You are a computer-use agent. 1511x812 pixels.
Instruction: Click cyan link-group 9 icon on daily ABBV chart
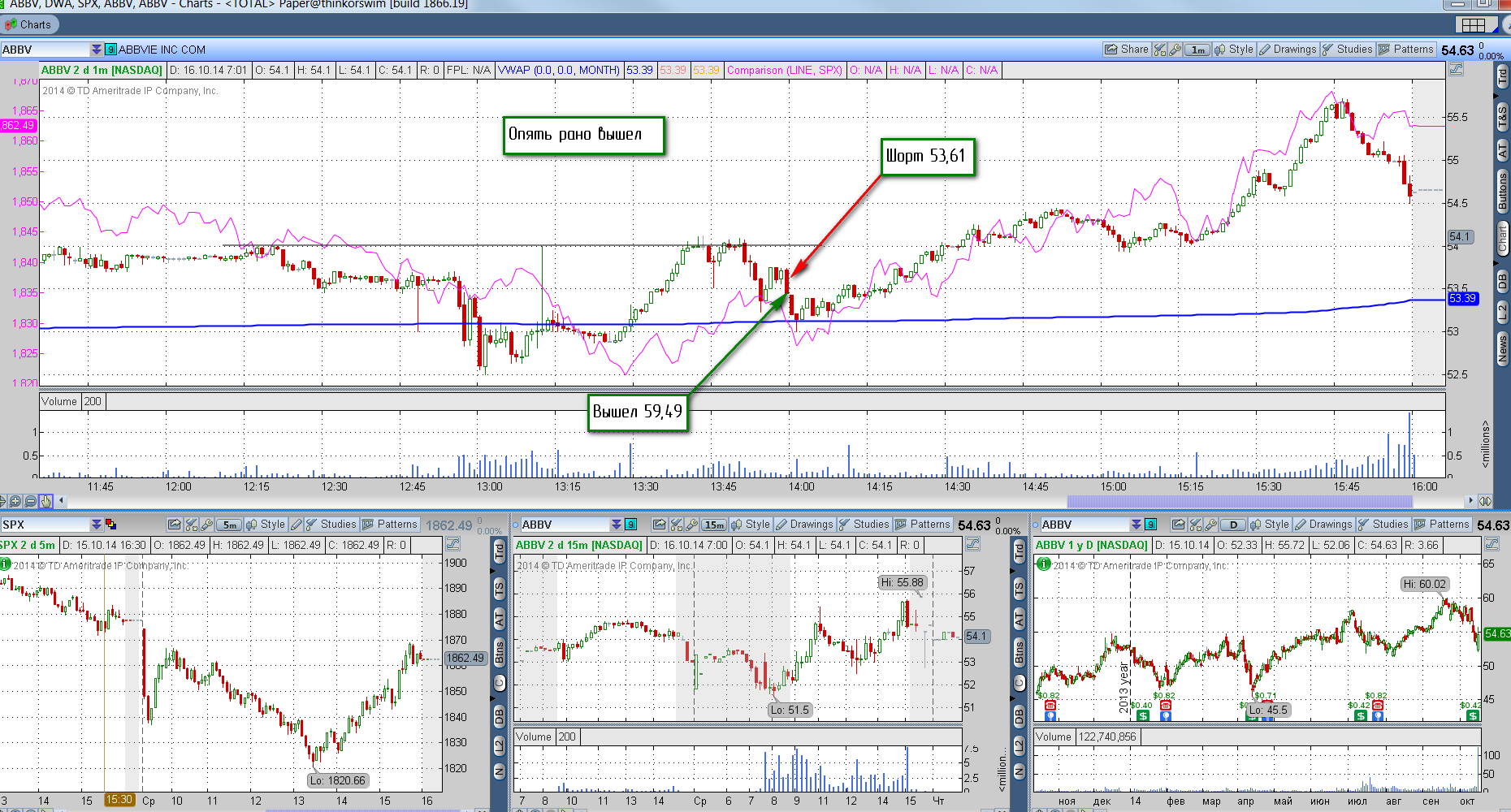[1150, 525]
